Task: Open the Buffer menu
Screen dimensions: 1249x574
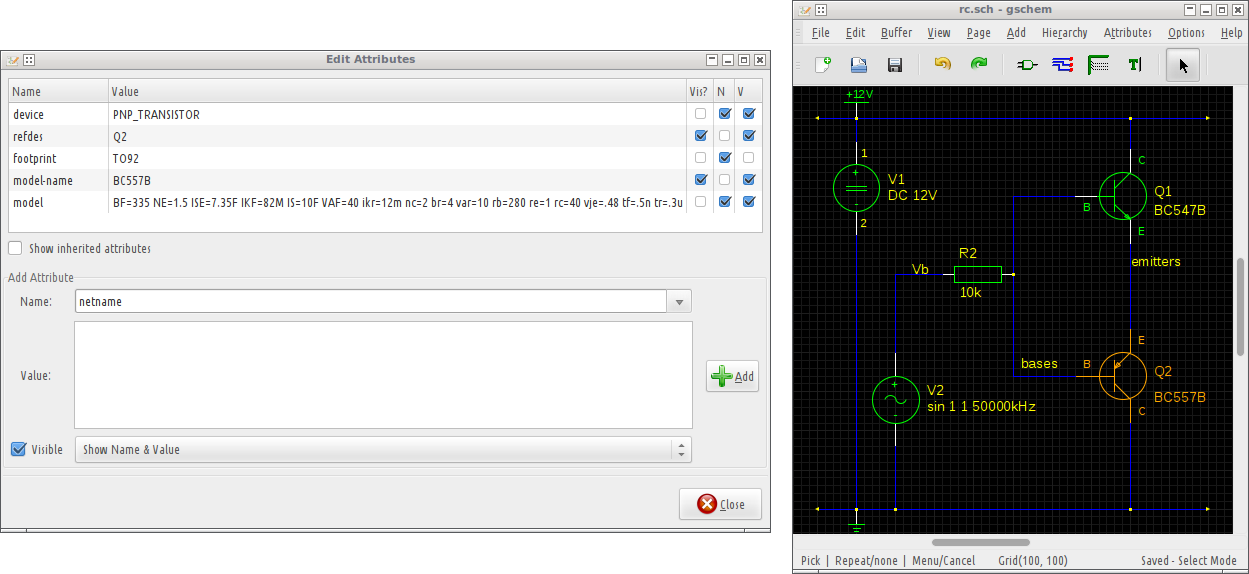Action: (x=896, y=33)
